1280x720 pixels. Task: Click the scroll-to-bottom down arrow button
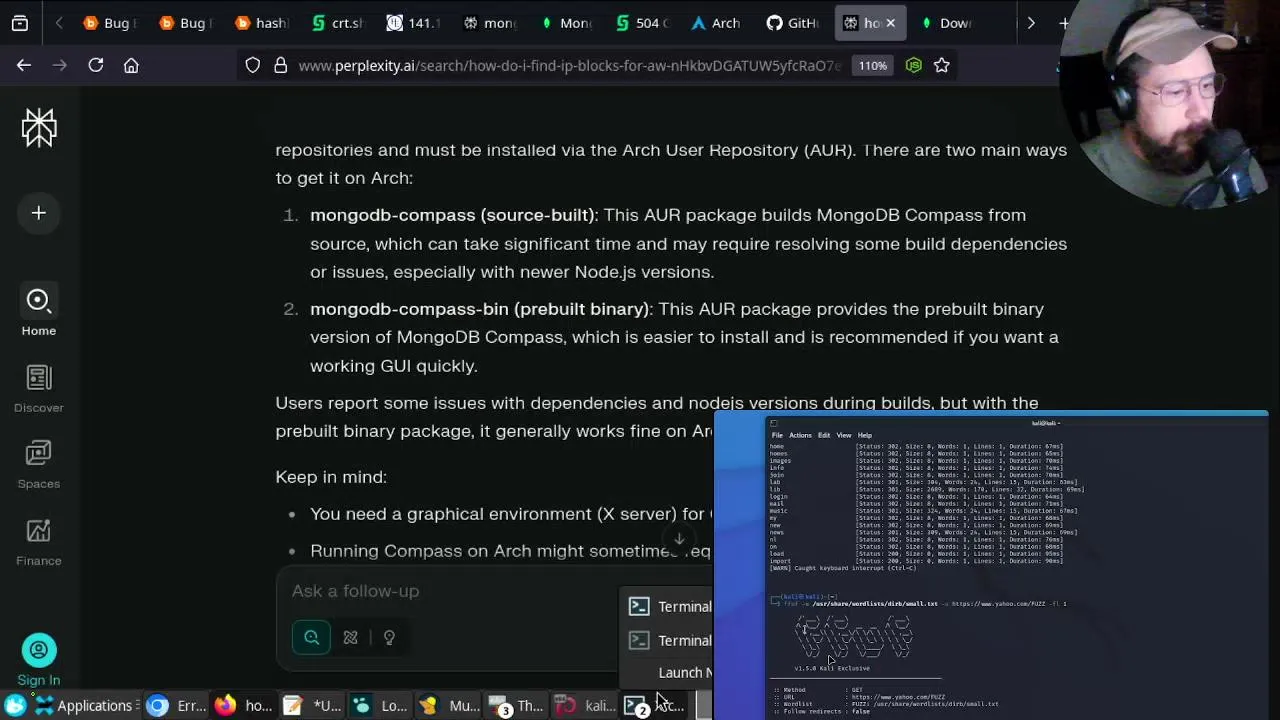(x=679, y=539)
